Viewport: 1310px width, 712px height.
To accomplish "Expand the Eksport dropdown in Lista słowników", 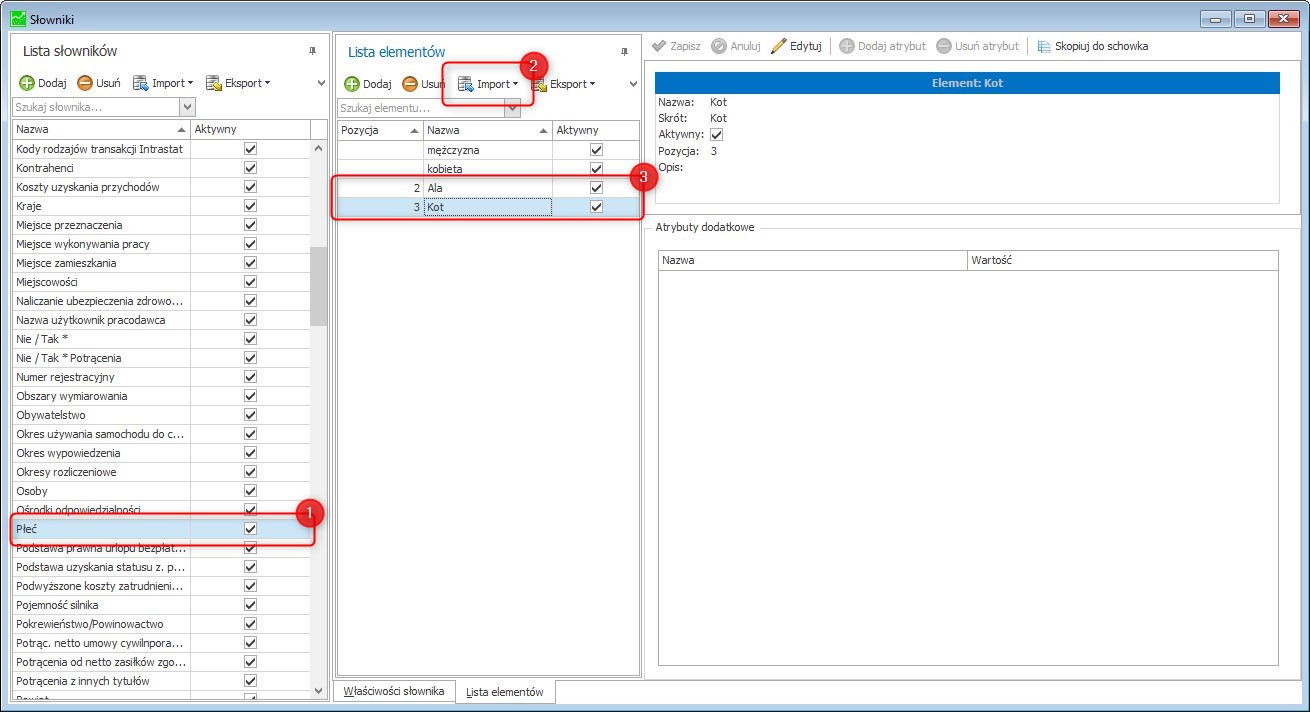I will pos(238,83).
